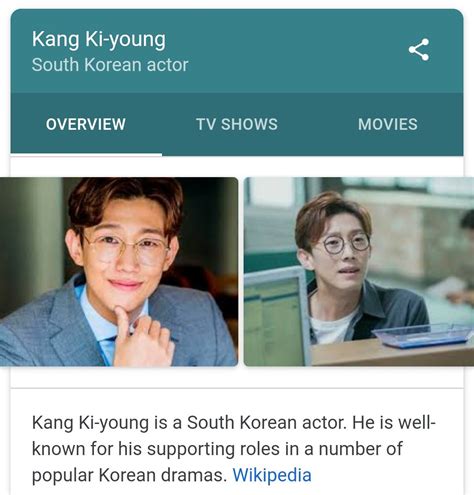
Task: Click the share icon in the header
Action: [x=419, y=50]
